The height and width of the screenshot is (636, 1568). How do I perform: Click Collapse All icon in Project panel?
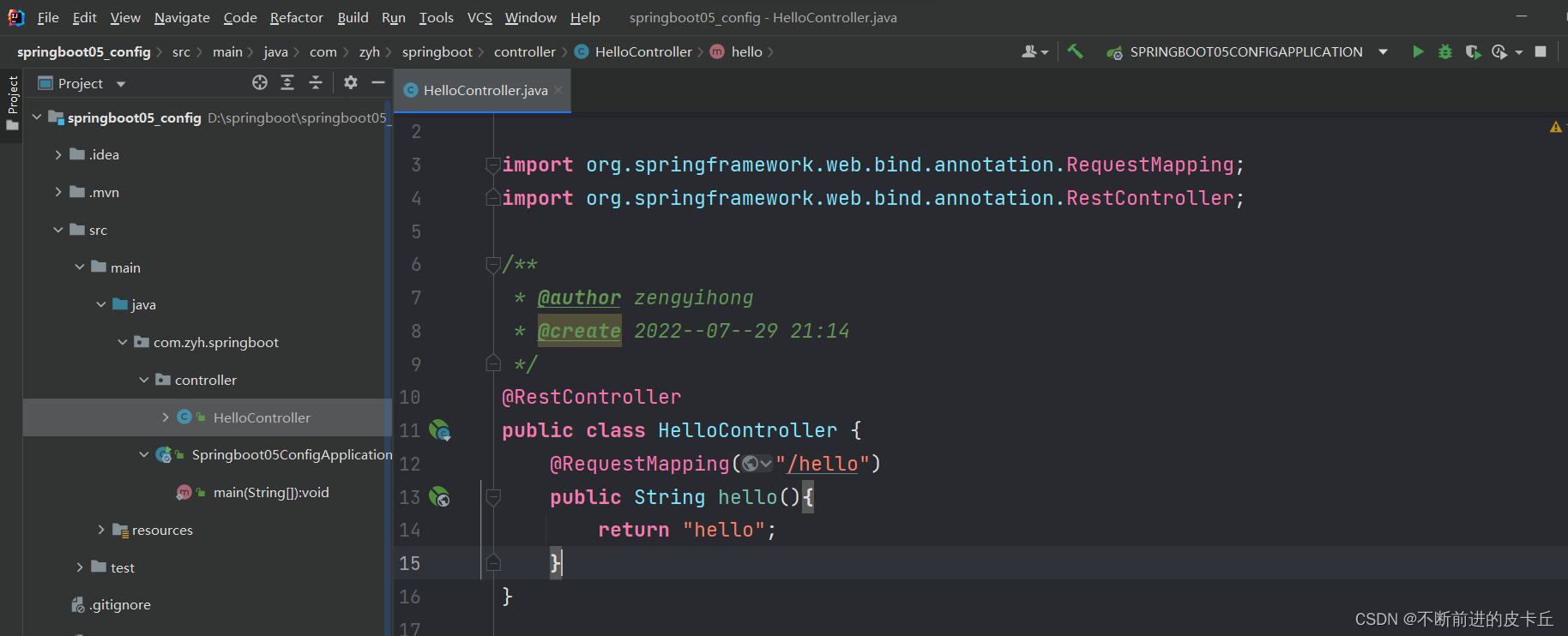point(316,82)
